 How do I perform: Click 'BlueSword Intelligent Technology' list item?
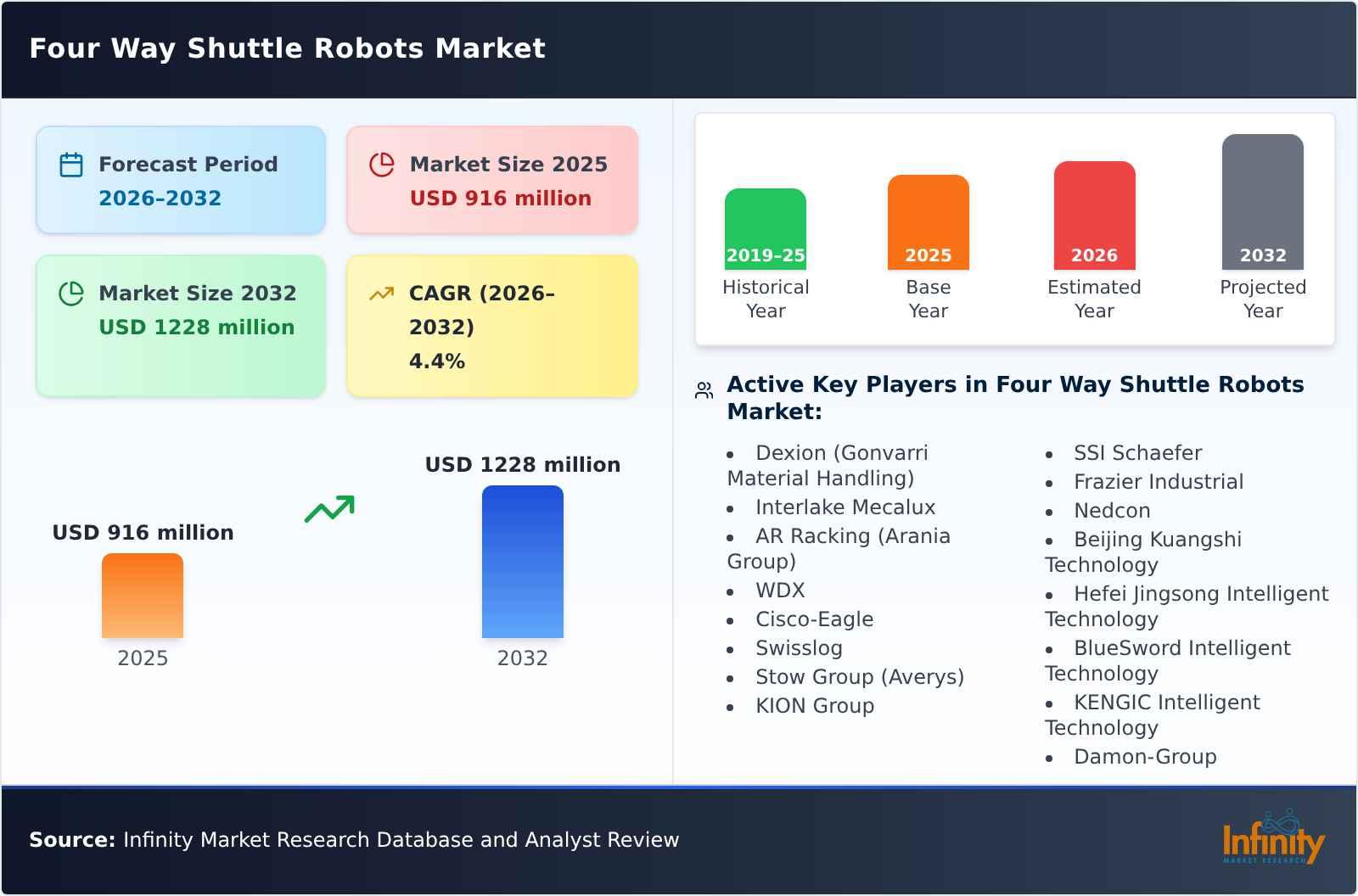pyautogui.click(x=1168, y=661)
